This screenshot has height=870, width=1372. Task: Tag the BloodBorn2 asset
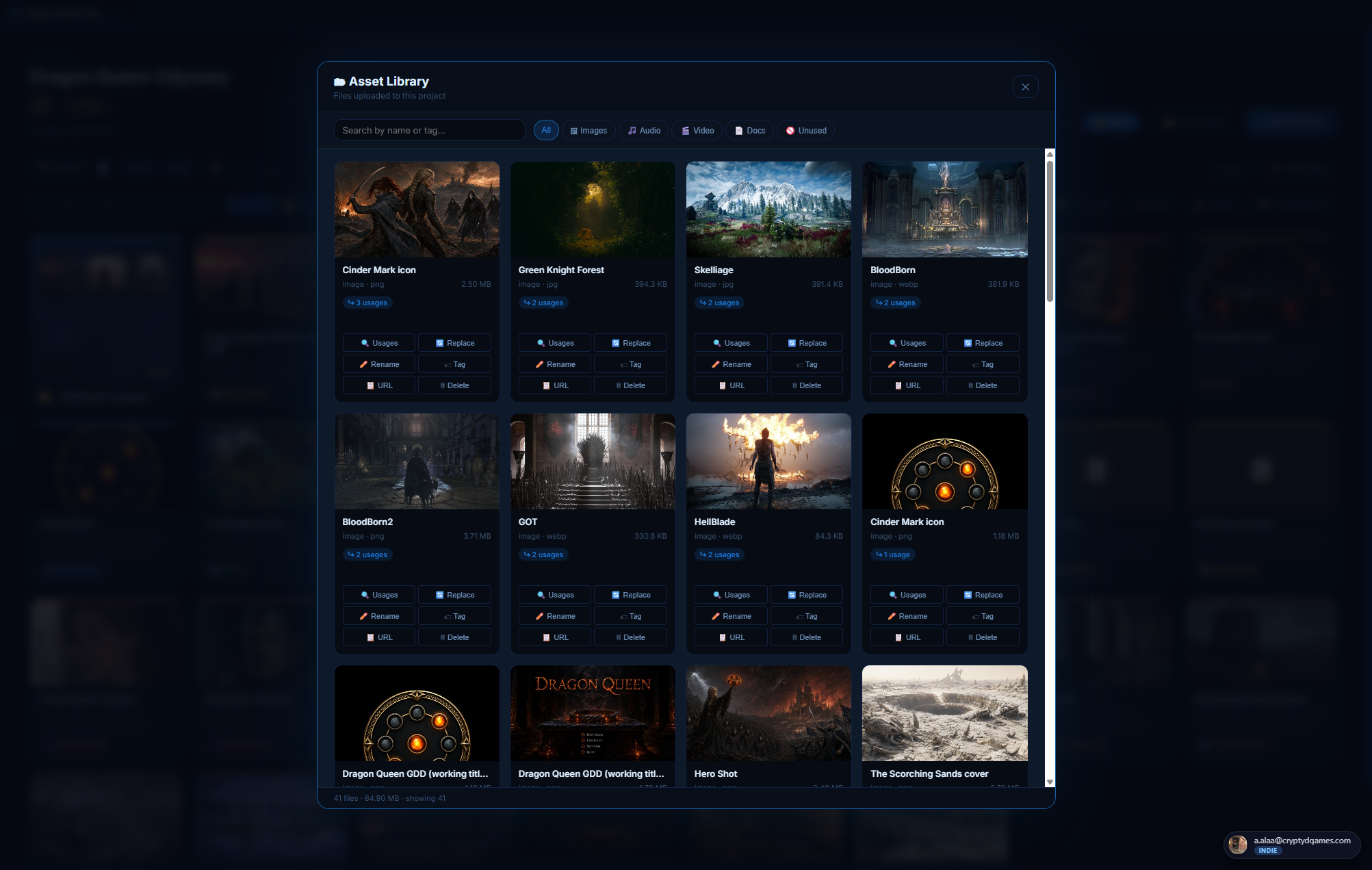click(454, 616)
